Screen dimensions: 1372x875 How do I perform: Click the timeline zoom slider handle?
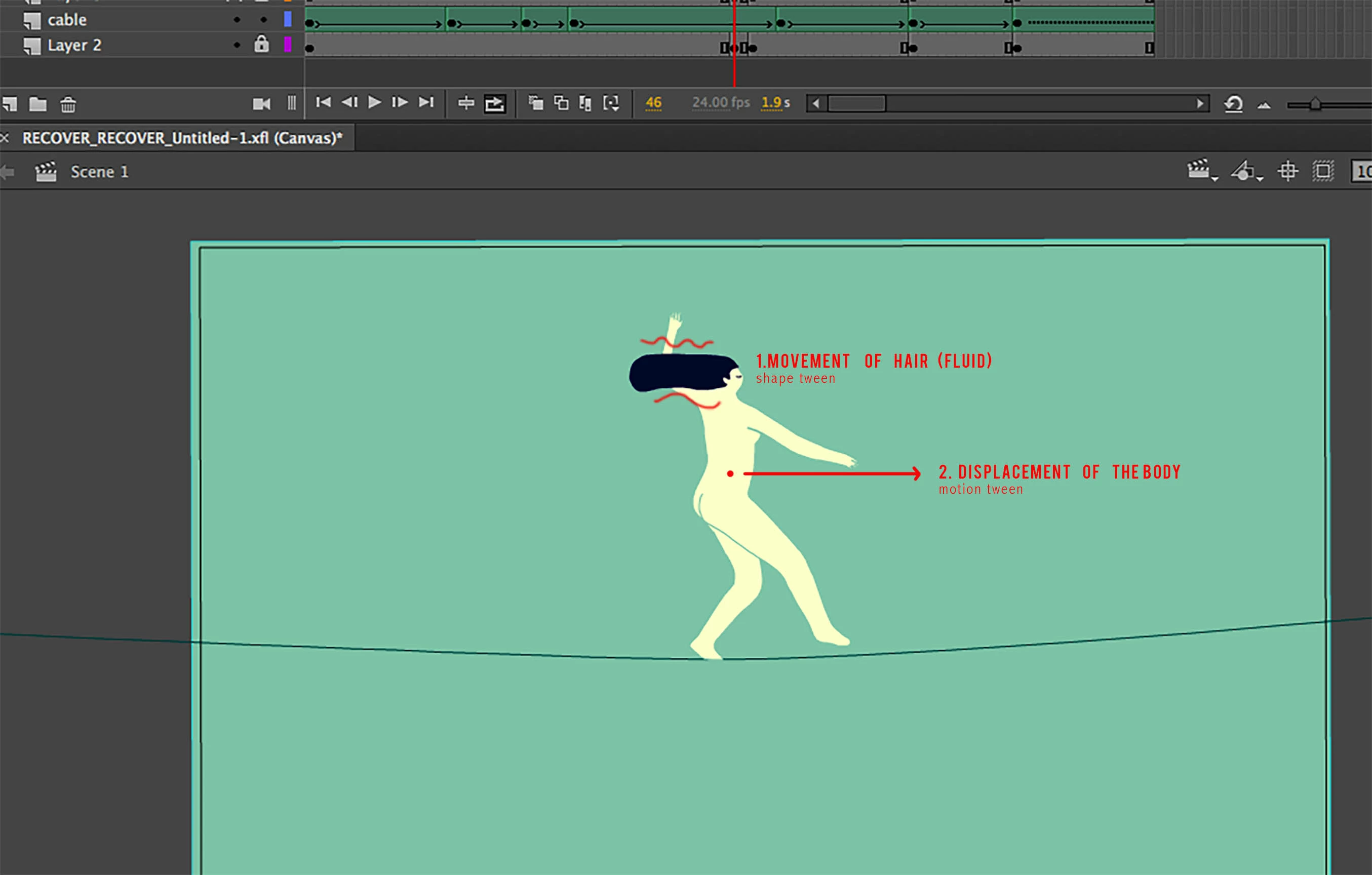pyautogui.click(x=1315, y=104)
